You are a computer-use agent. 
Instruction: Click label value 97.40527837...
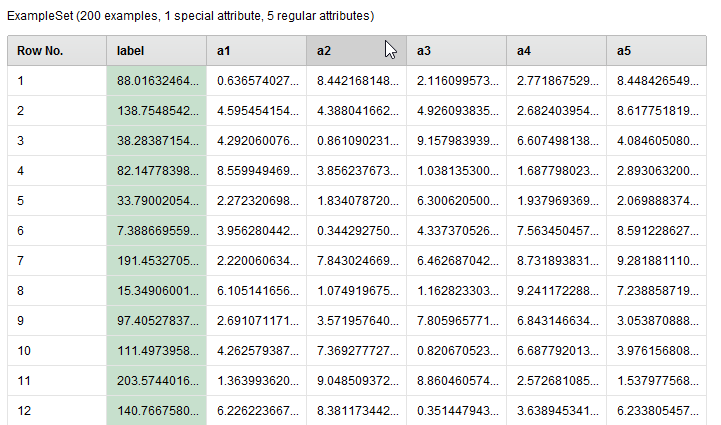tap(156, 321)
